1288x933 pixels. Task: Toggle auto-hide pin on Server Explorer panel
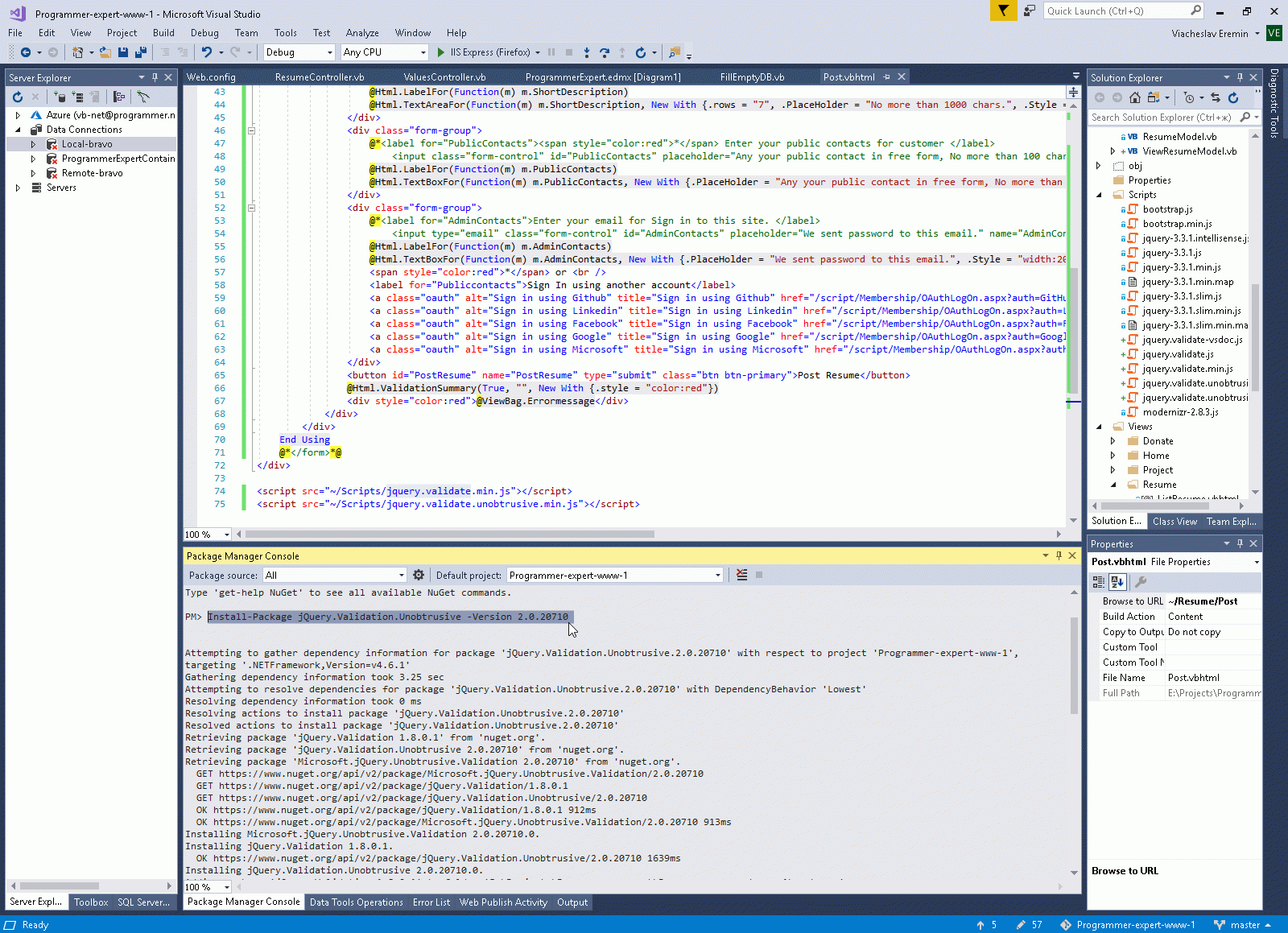(155, 77)
